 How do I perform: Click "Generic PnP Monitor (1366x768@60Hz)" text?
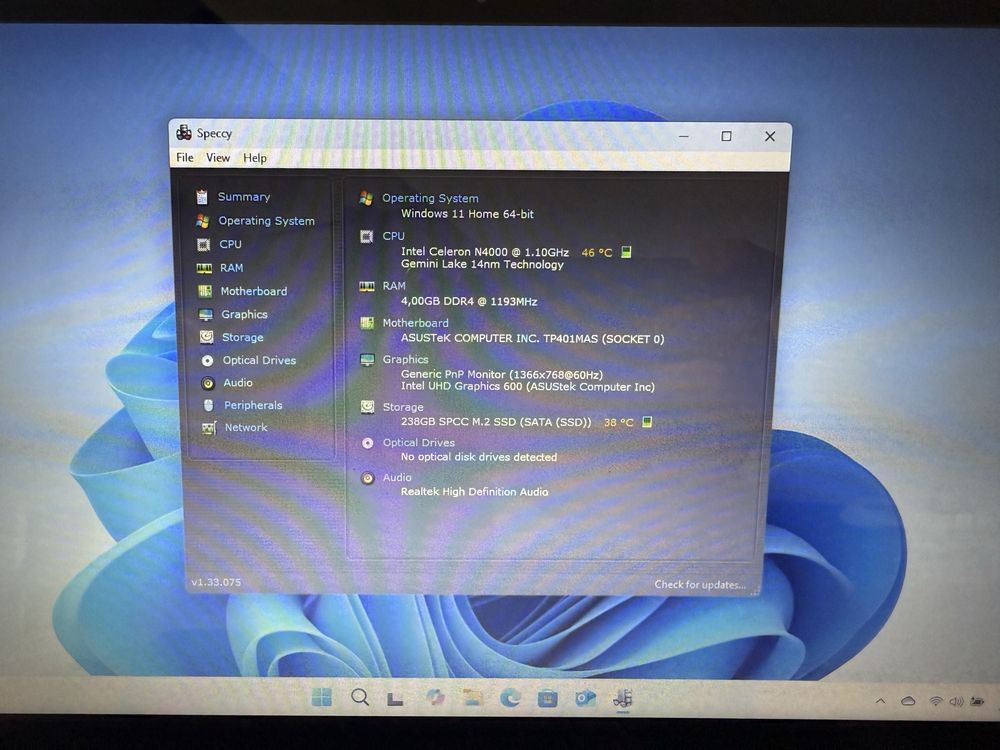click(x=501, y=374)
